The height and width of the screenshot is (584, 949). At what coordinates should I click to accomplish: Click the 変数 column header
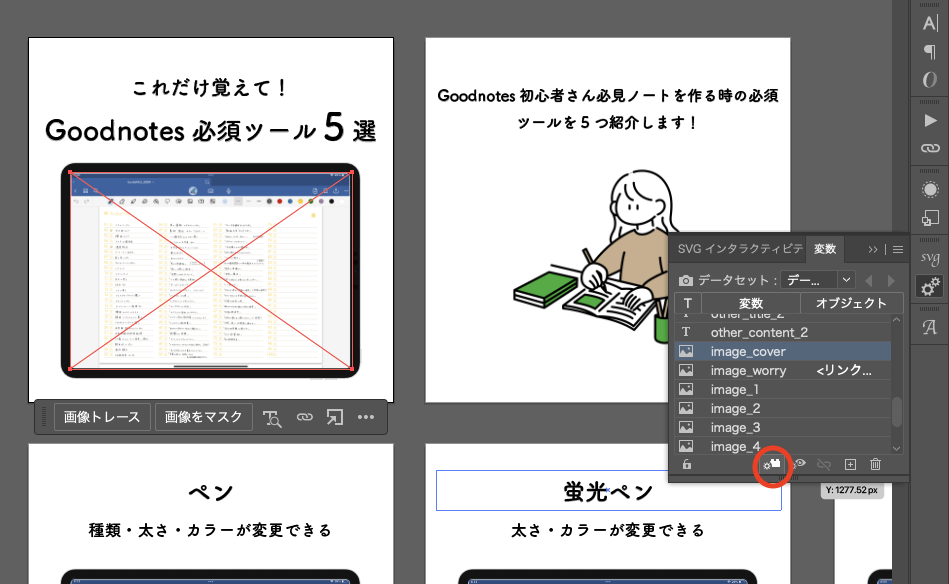[x=750, y=303]
